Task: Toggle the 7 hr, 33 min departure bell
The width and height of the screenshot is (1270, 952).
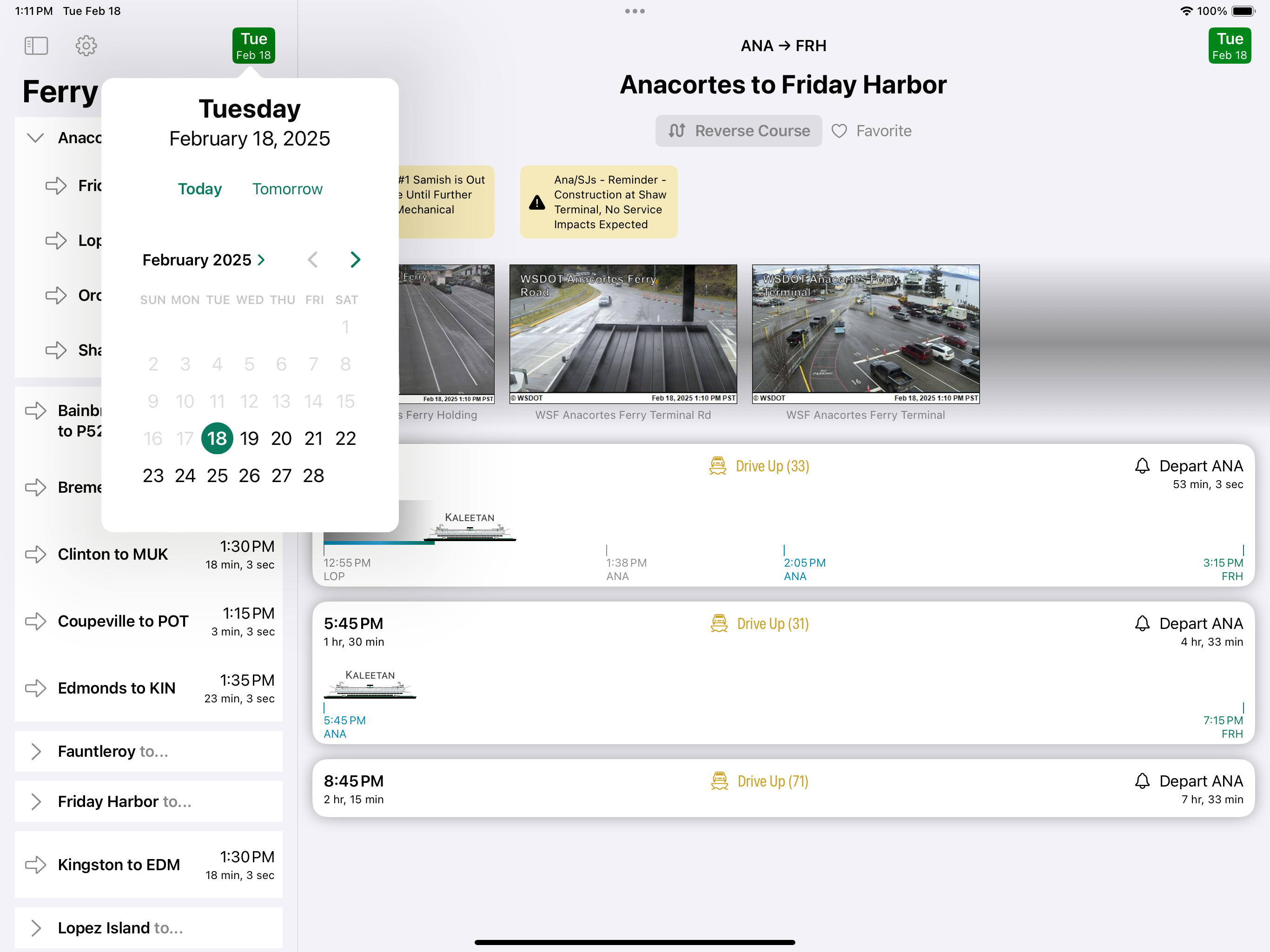Action: [1142, 781]
